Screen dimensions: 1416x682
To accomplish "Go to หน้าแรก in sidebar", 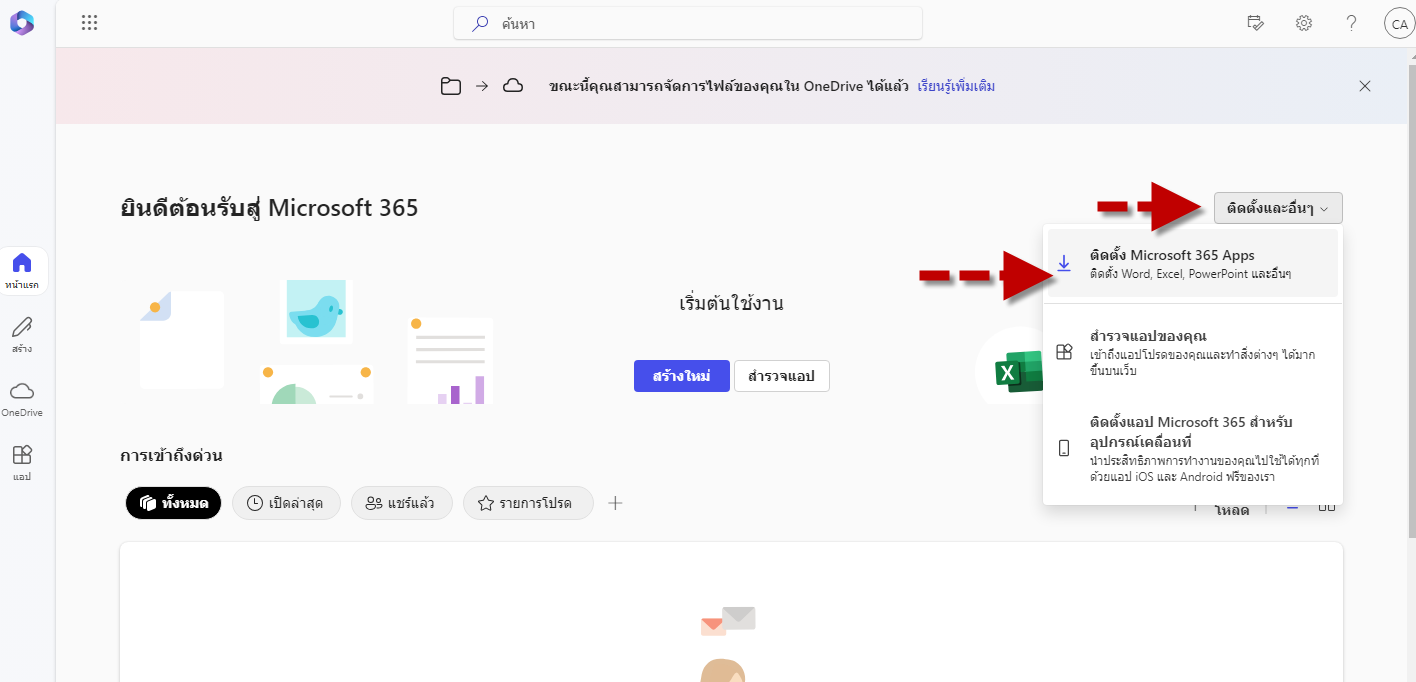I will coord(22,270).
